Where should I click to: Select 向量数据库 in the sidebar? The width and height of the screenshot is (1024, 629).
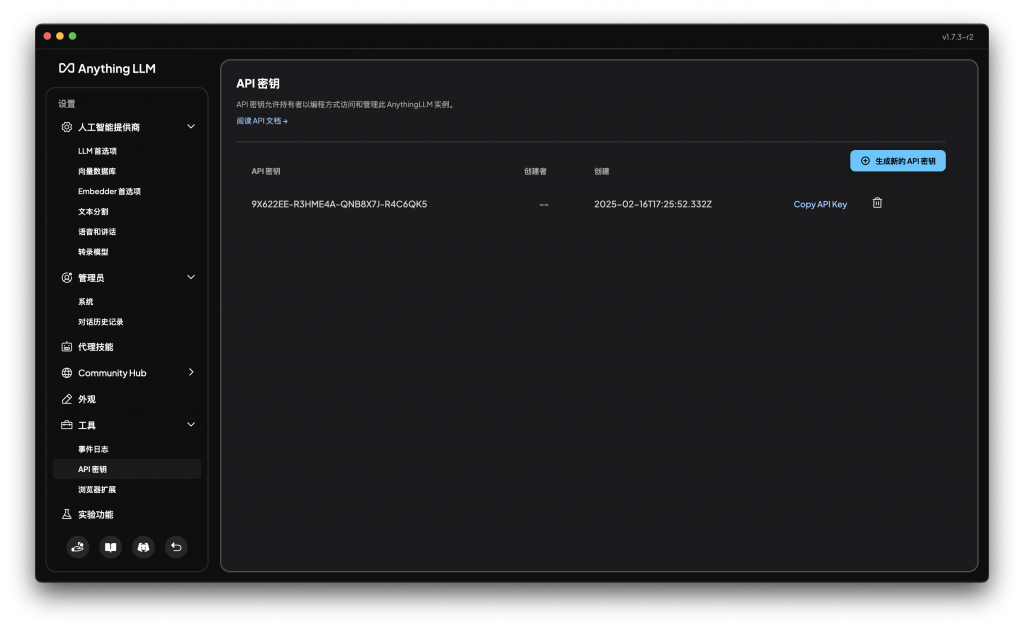(97, 171)
